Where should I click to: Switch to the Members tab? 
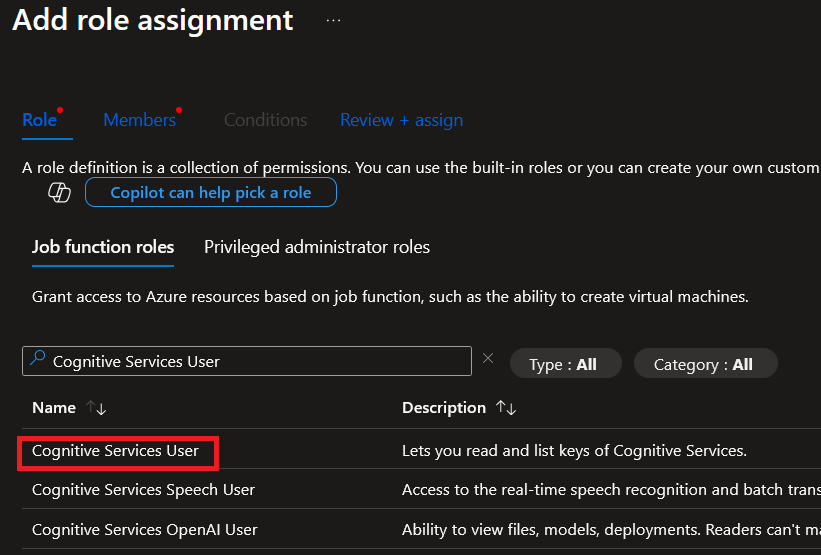(139, 120)
